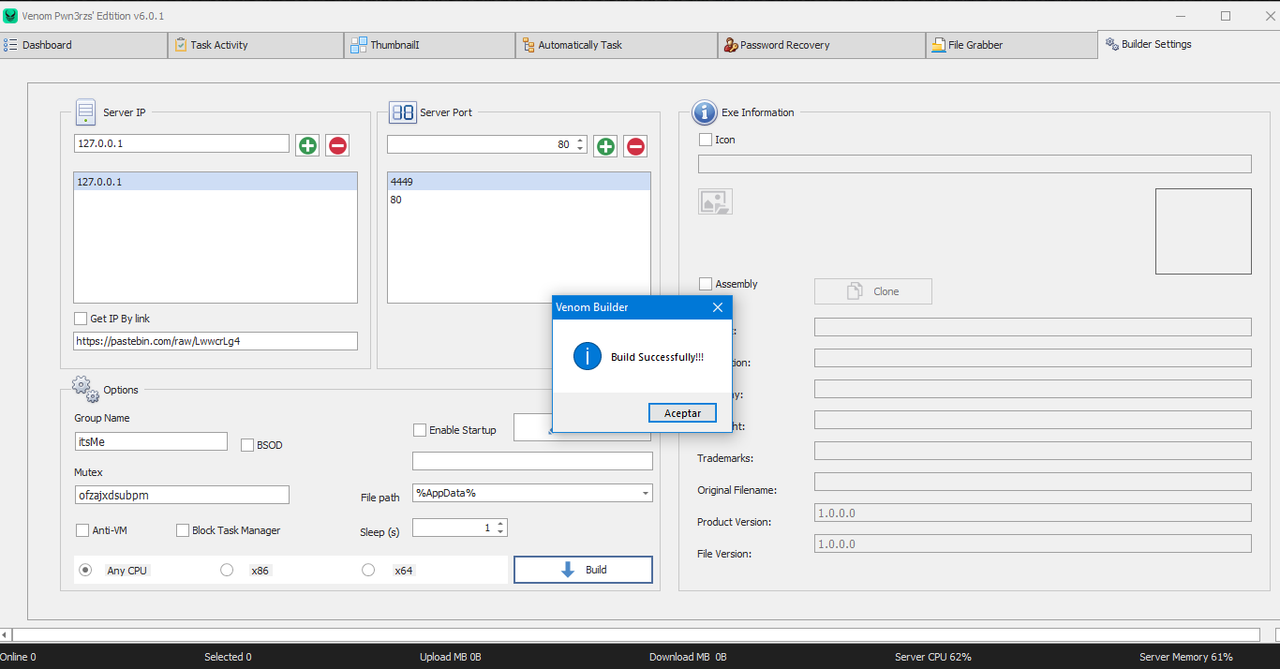This screenshot has width=1280, height=669.
Task: Click the Venom app logo in the title bar
Action: point(10,16)
